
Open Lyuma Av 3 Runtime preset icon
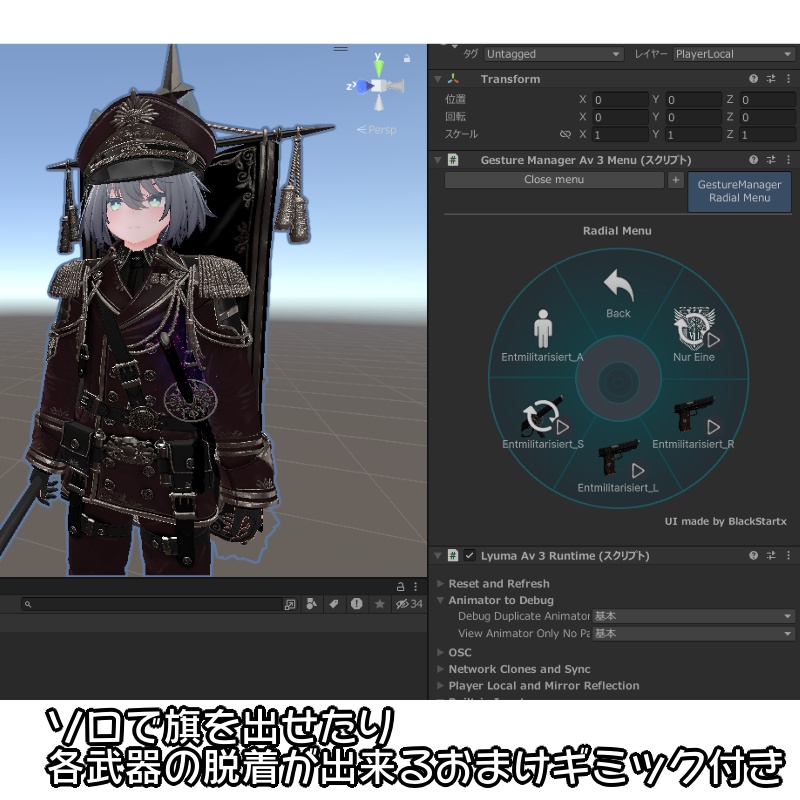click(771, 555)
